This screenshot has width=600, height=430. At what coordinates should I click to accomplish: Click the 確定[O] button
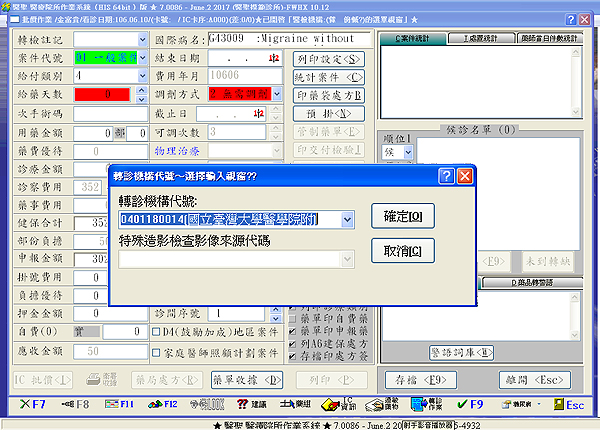tap(402, 215)
